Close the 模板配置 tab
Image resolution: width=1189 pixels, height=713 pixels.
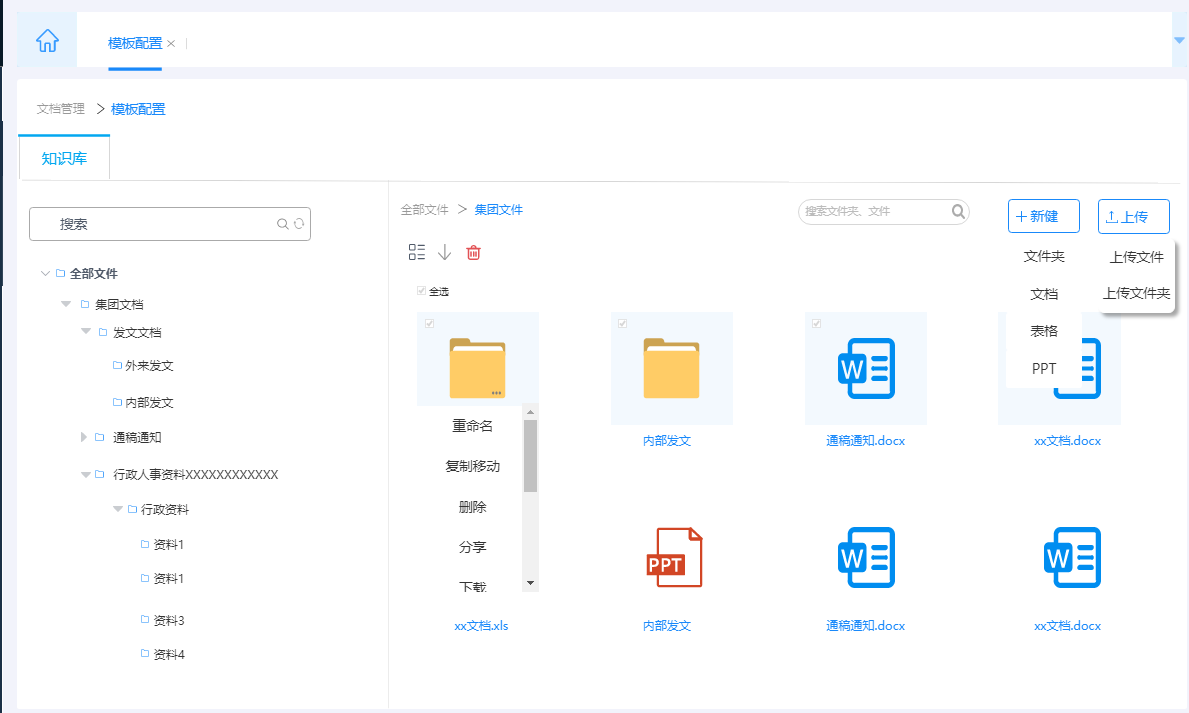coord(171,43)
